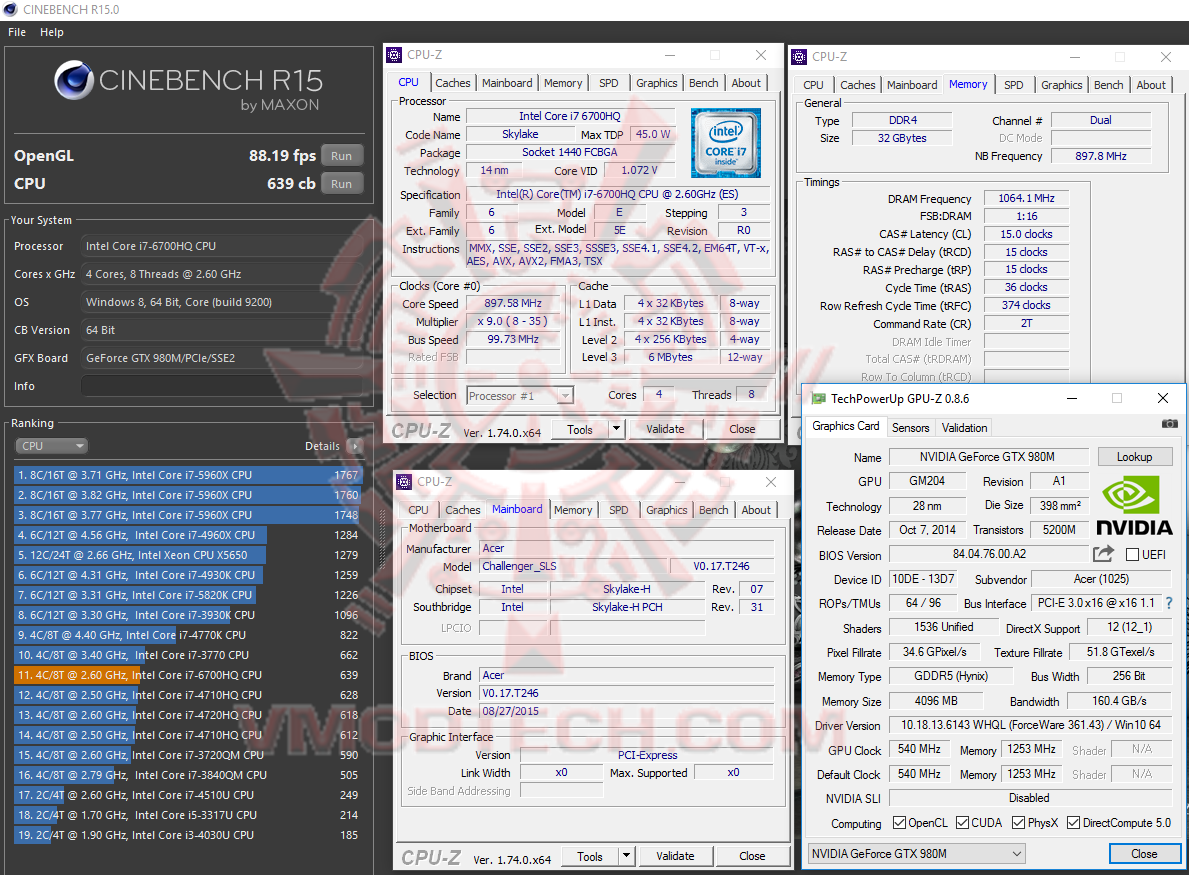
Task: Select ranking row 19 Core i3-4030U
Action: click(187, 835)
